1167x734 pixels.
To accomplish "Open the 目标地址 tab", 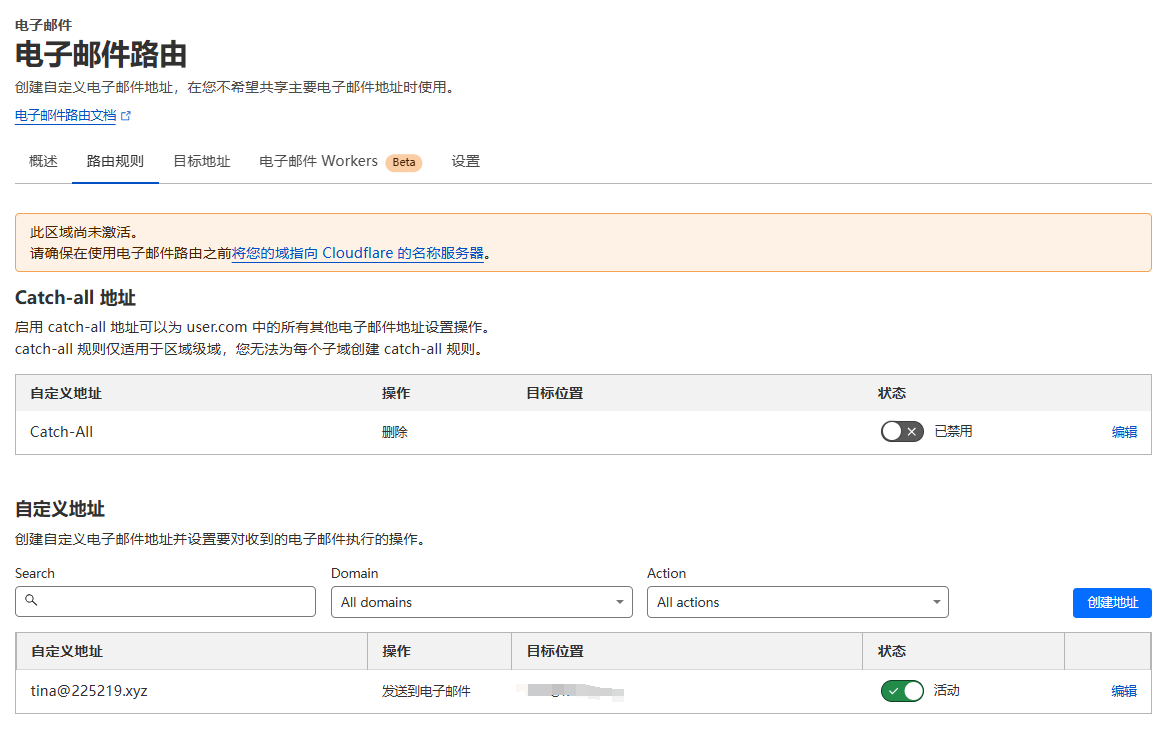I will 201,161.
